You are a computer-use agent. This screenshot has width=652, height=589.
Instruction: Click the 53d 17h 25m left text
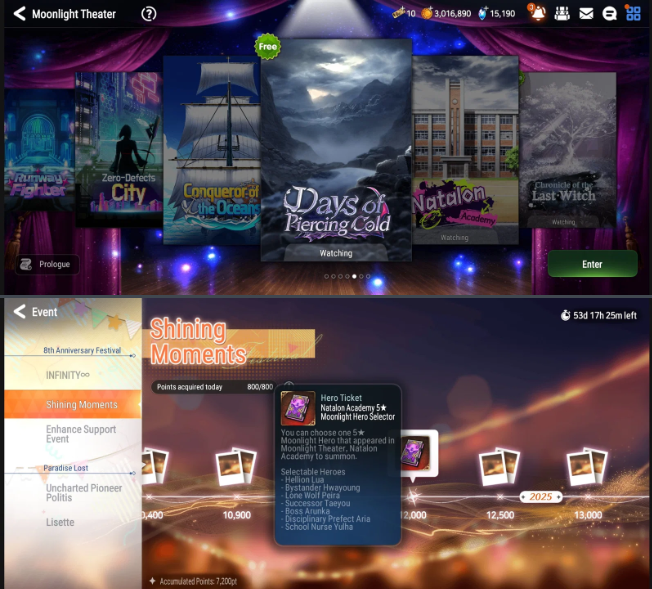[605, 315]
